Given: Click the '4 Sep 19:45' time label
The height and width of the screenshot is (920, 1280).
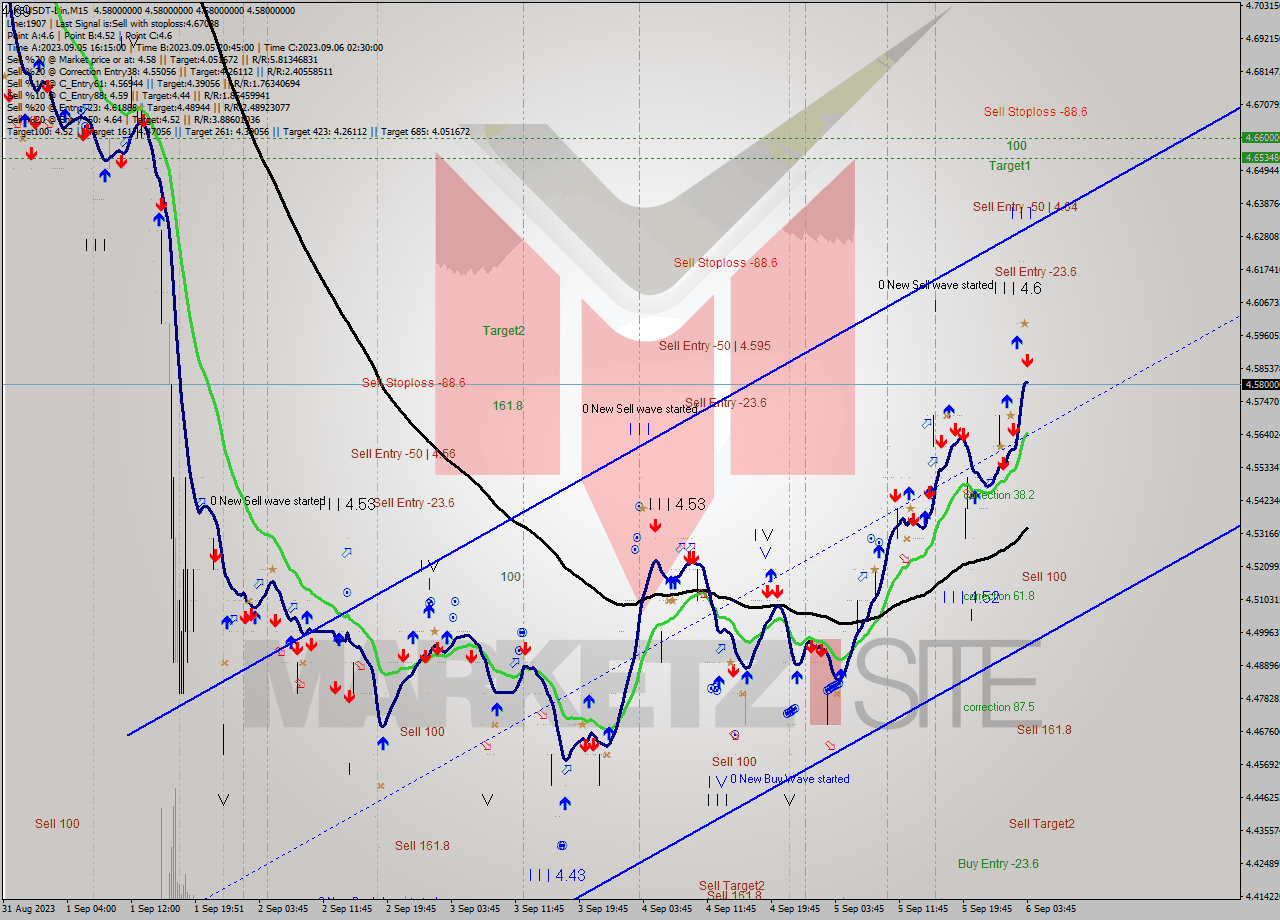Looking at the screenshot, I should coord(794,909).
